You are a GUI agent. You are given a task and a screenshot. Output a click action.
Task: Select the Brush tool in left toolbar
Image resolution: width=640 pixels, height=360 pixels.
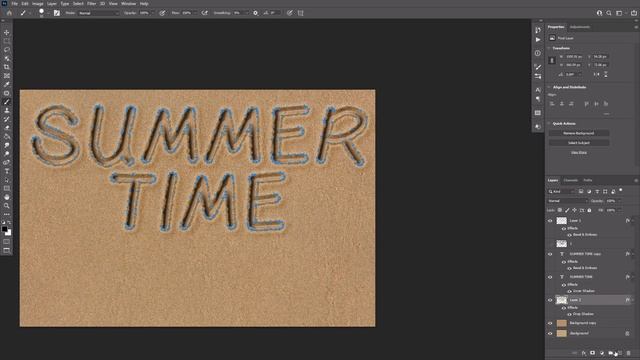[x=7, y=102]
